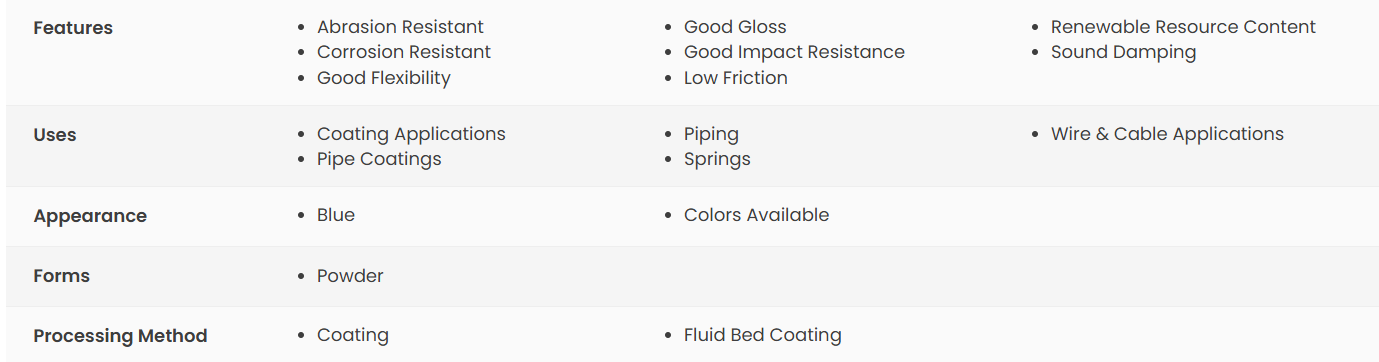The image size is (1379, 362).
Task: Click the Good Flexibility item
Action: tap(384, 78)
